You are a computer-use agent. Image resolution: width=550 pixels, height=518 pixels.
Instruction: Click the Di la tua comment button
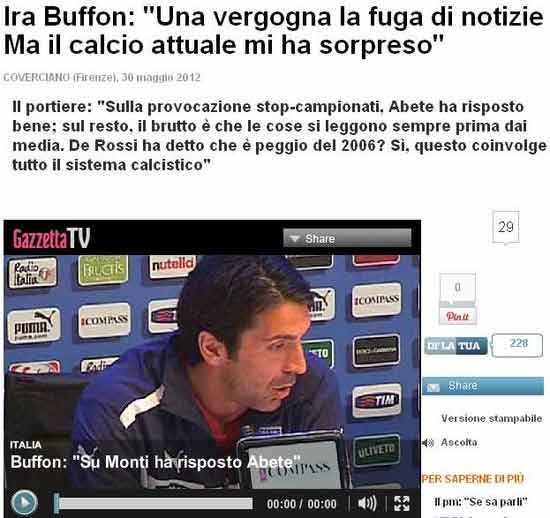pos(456,346)
